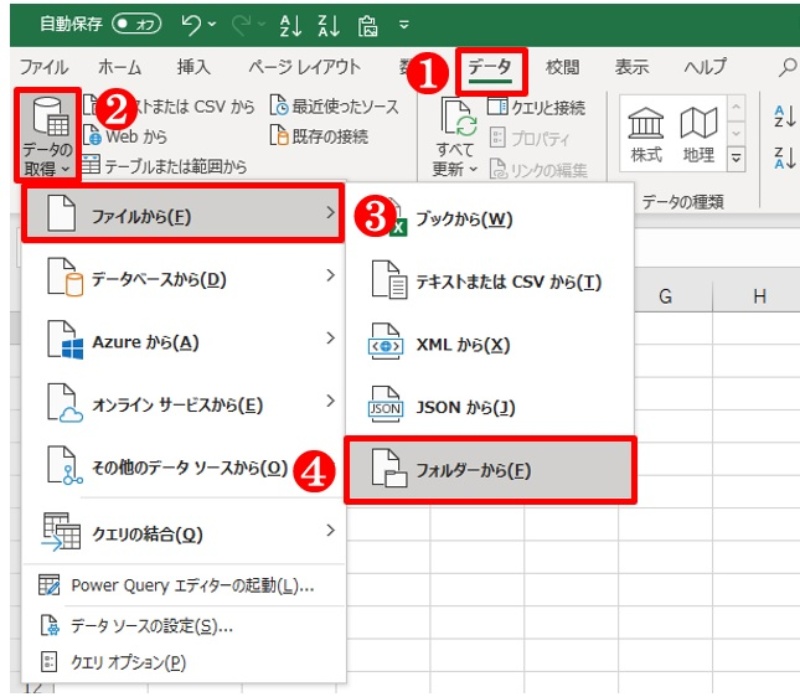
Task: Click クエリと接続 (Queries & Connections)
Action: coord(536,108)
